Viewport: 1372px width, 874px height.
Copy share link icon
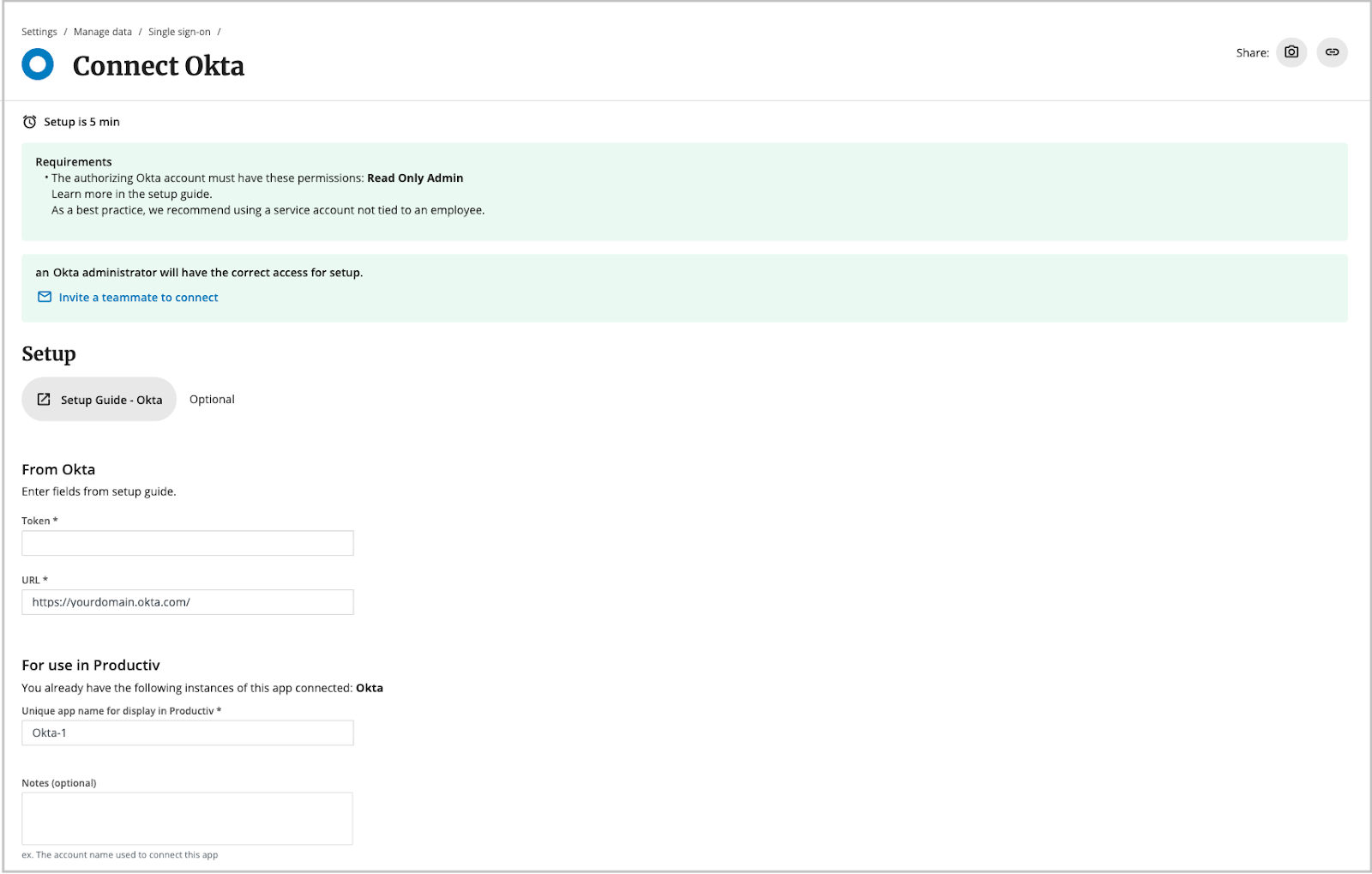1332,52
